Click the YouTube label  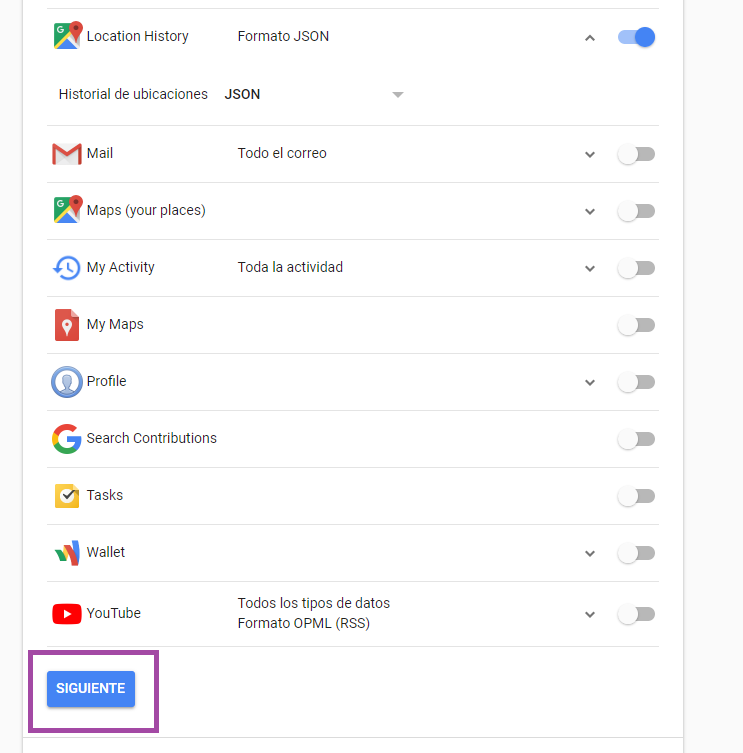click(x=113, y=613)
